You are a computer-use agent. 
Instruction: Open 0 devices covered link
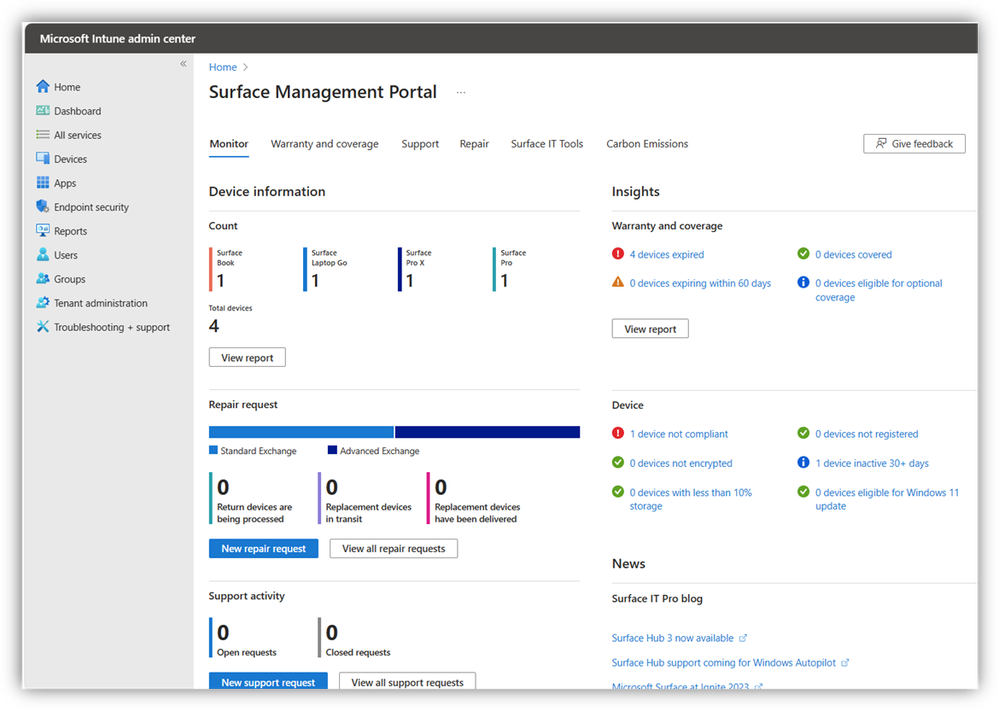click(x=853, y=254)
